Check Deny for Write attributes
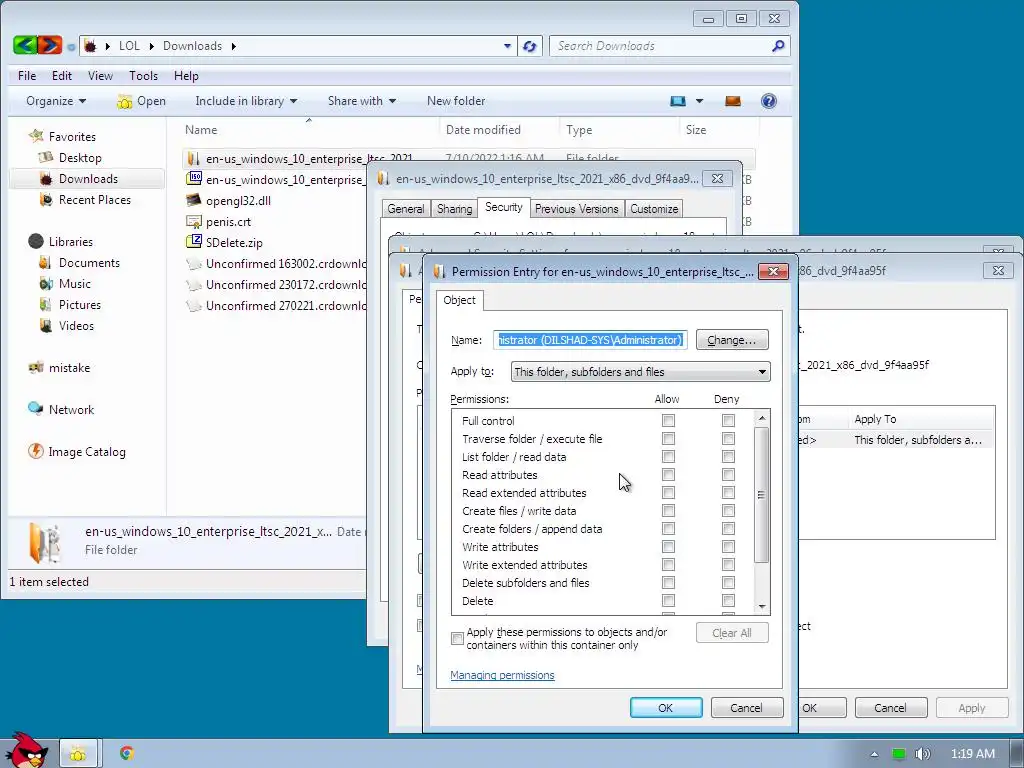 [728, 547]
